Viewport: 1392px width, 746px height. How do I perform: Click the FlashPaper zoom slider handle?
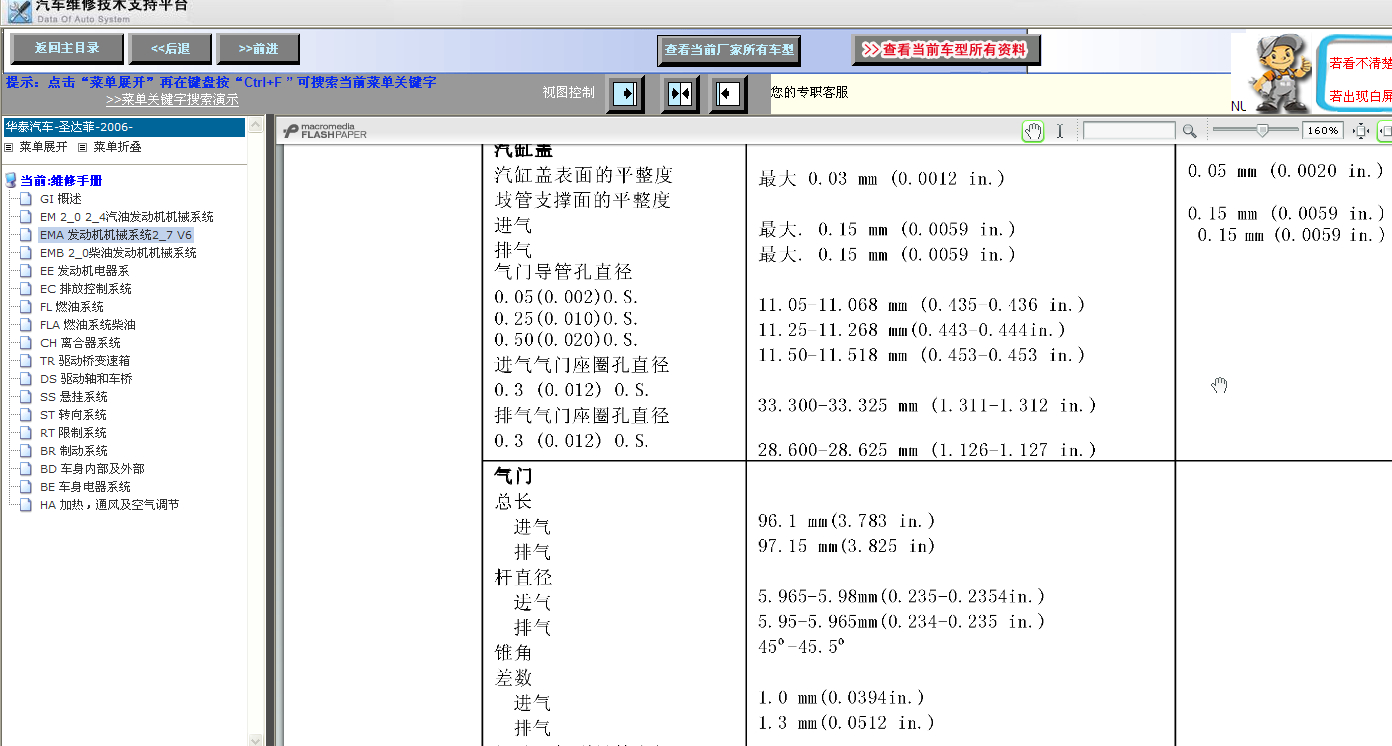pos(1263,131)
